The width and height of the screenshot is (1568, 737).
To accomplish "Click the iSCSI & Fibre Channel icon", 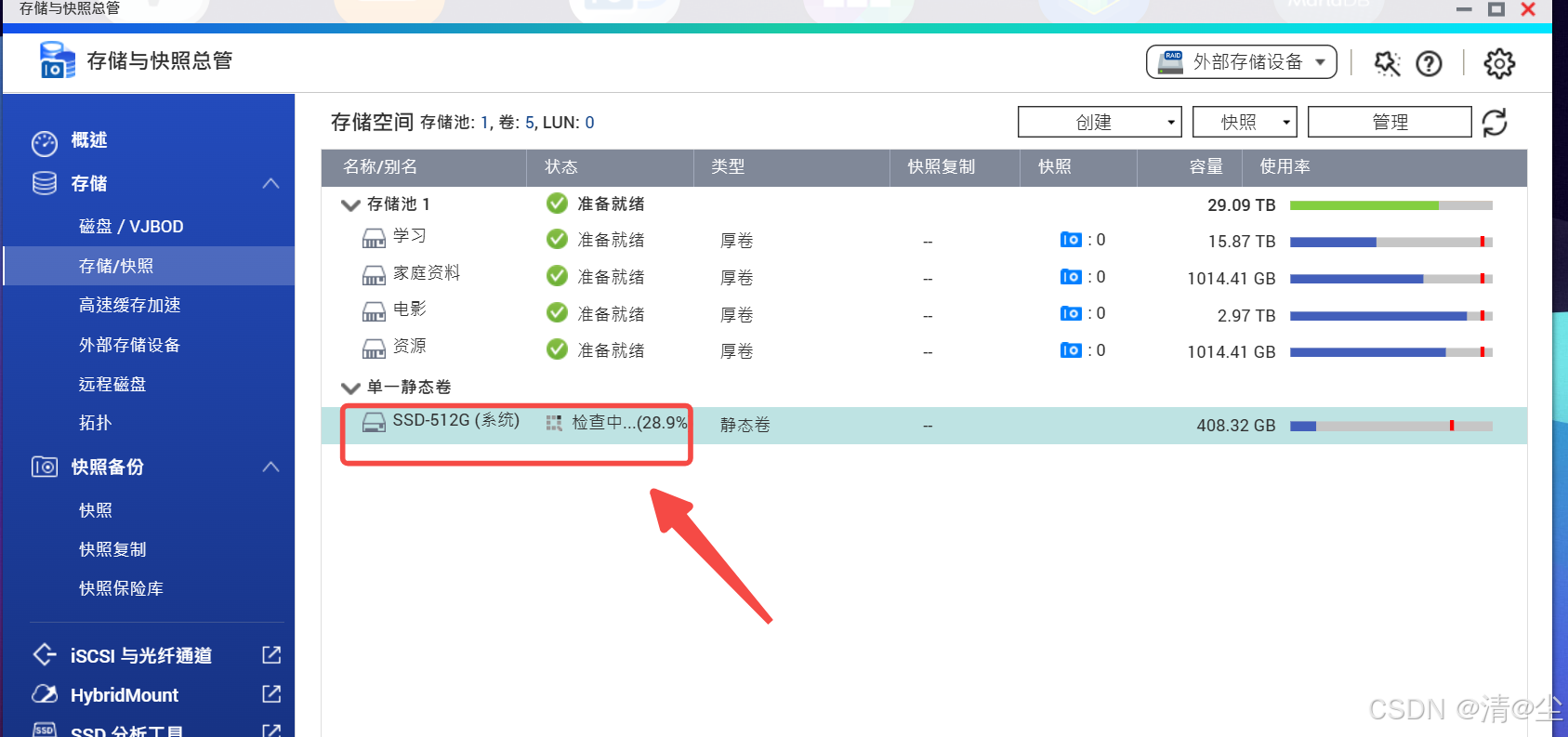I will pos(45,655).
